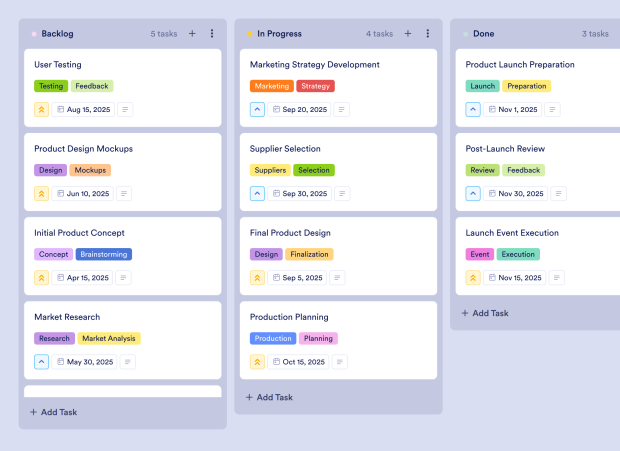Click priority icon on Supplier Selection card
This screenshot has height=451, width=620.
(258, 193)
